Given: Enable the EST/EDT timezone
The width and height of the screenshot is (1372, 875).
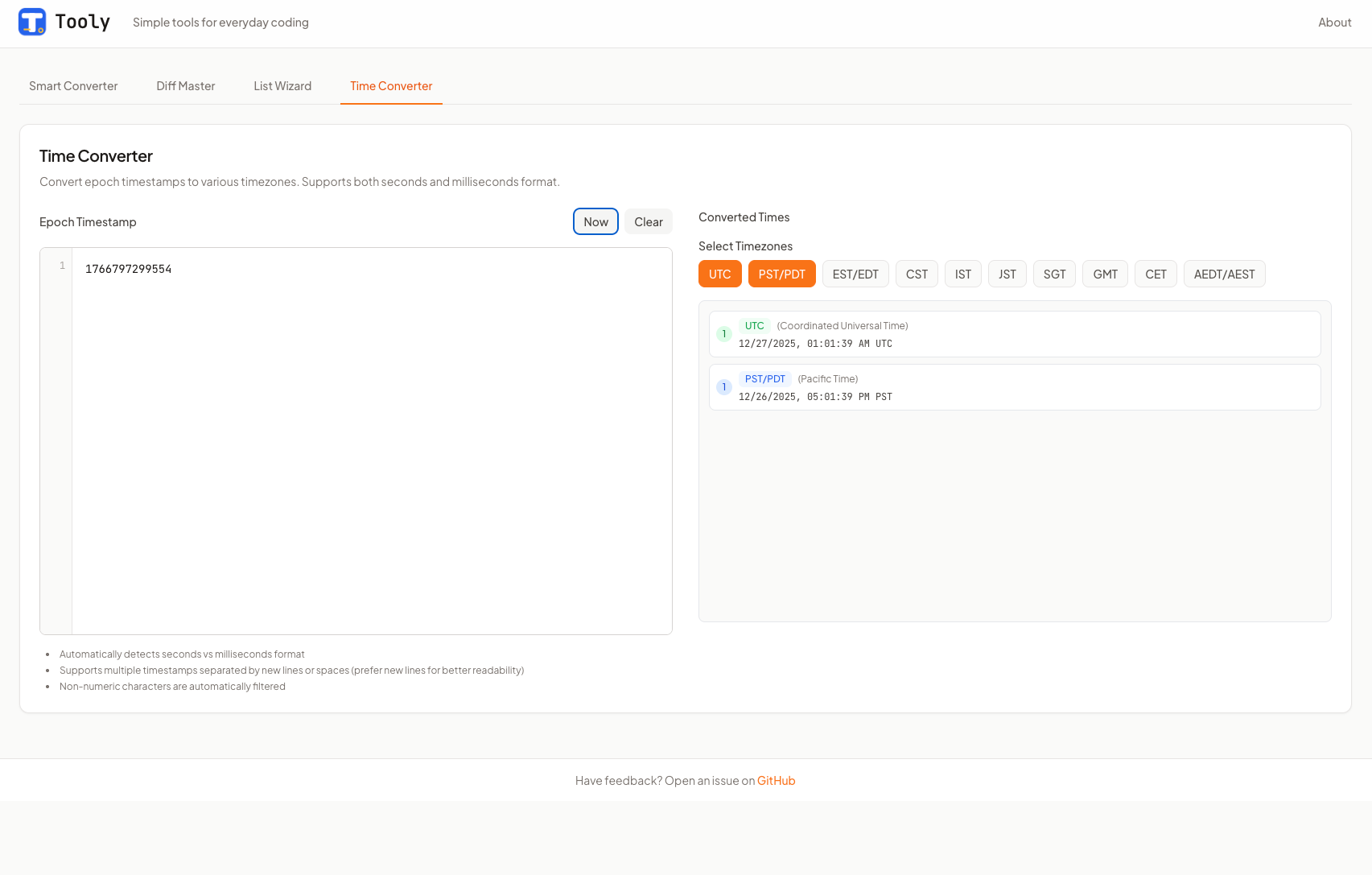Looking at the screenshot, I should pyautogui.click(x=855, y=274).
